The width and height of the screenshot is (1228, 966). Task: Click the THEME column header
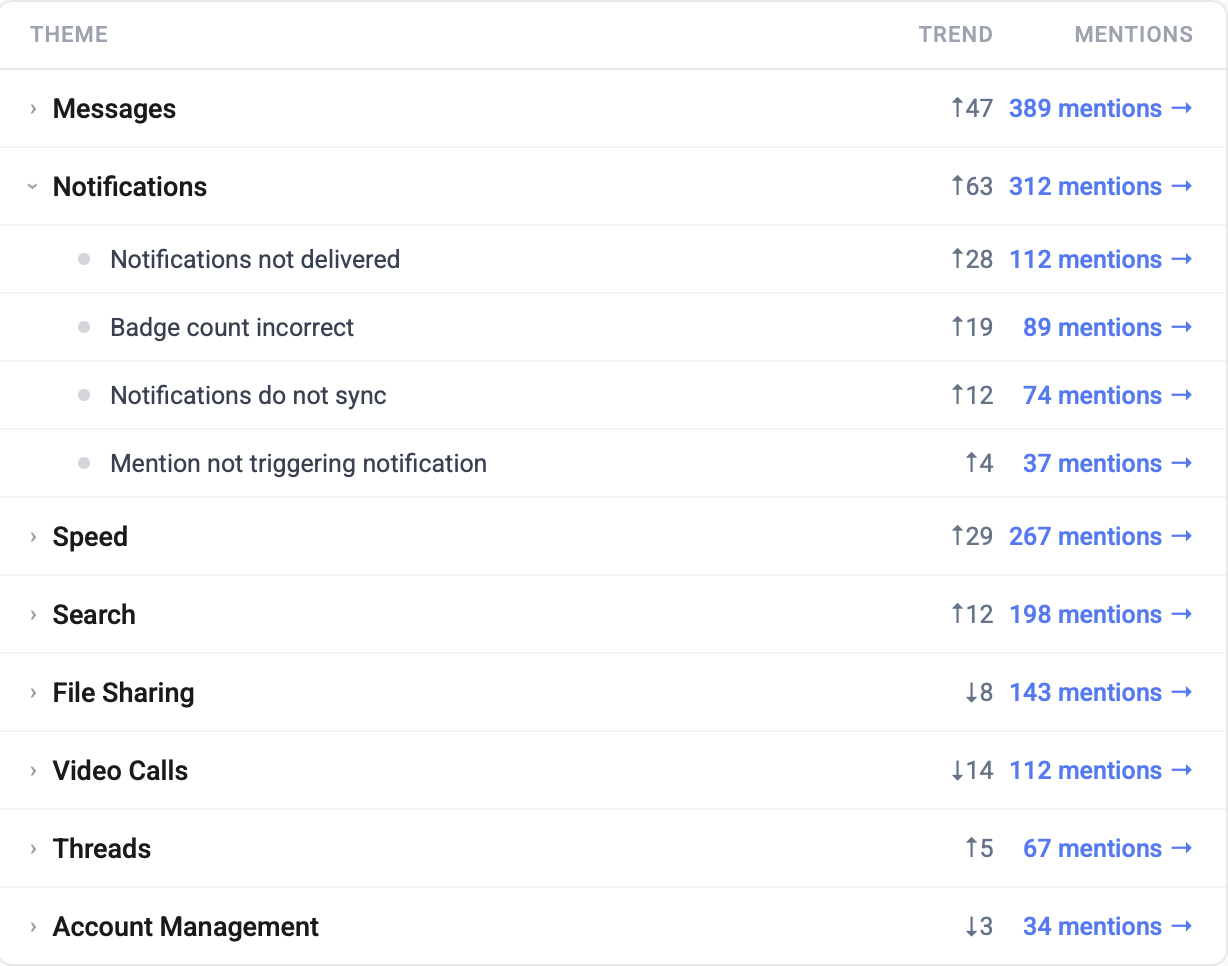point(68,34)
